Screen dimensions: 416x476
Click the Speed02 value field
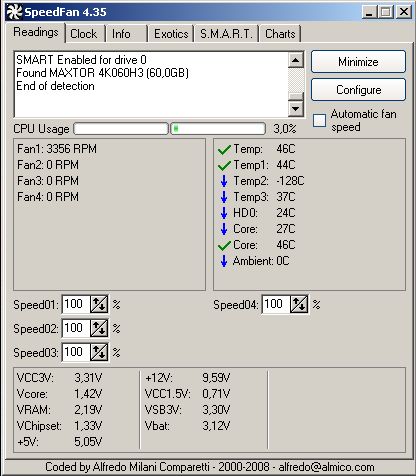click(76, 328)
